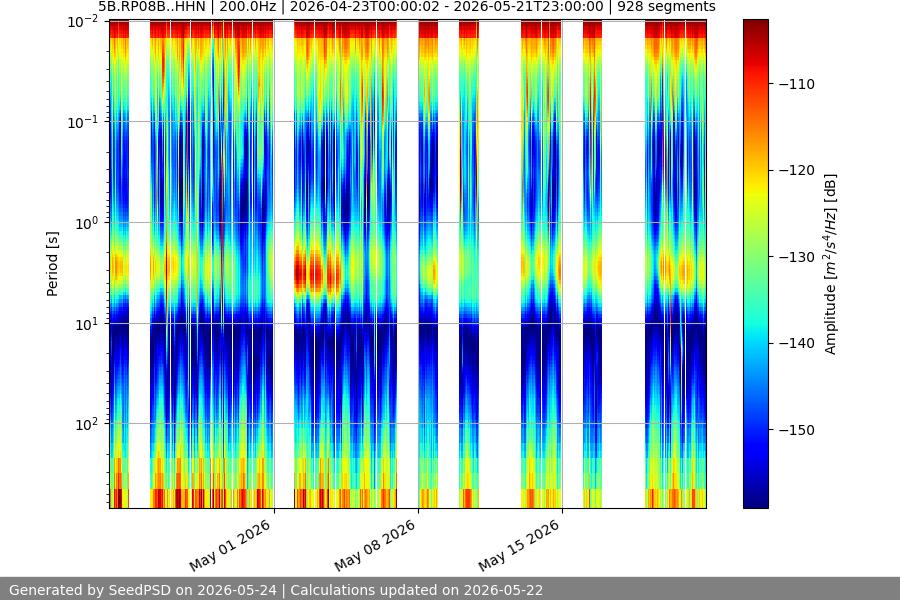
Task: Click the 10¹ y-axis tick label
Action: coord(87,324)
